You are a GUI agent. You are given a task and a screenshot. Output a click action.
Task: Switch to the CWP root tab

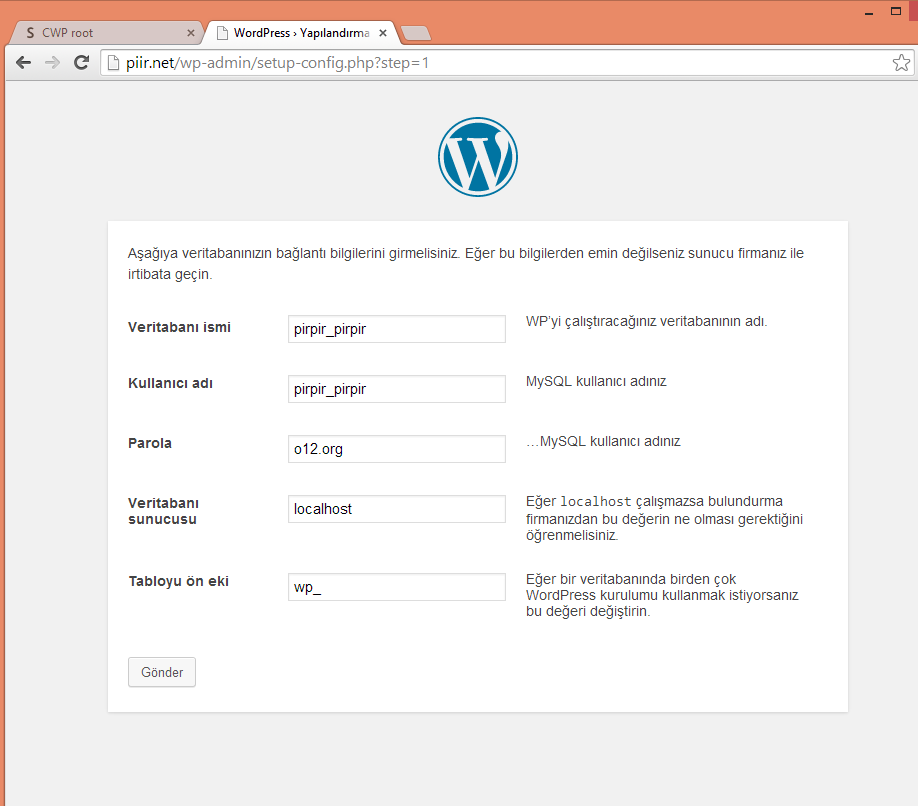coord(105,33)
